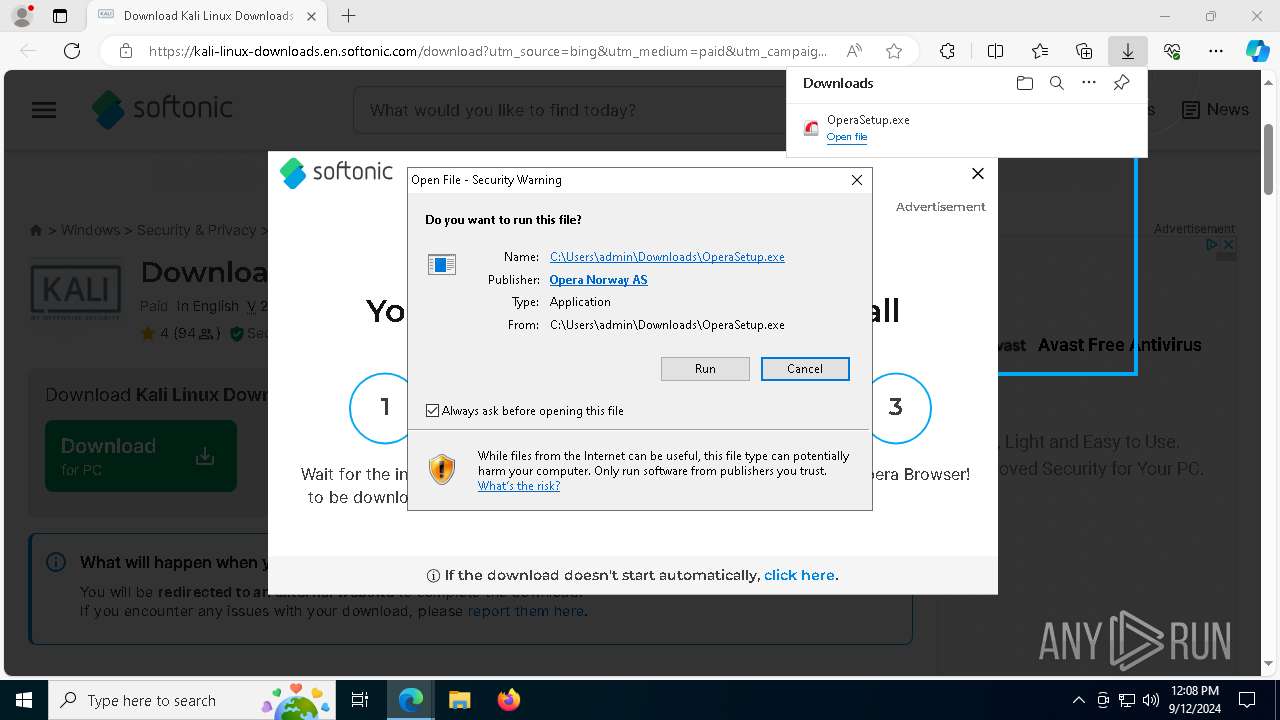
Task: Open the notification center icon
Action: tap(1247, 700)
